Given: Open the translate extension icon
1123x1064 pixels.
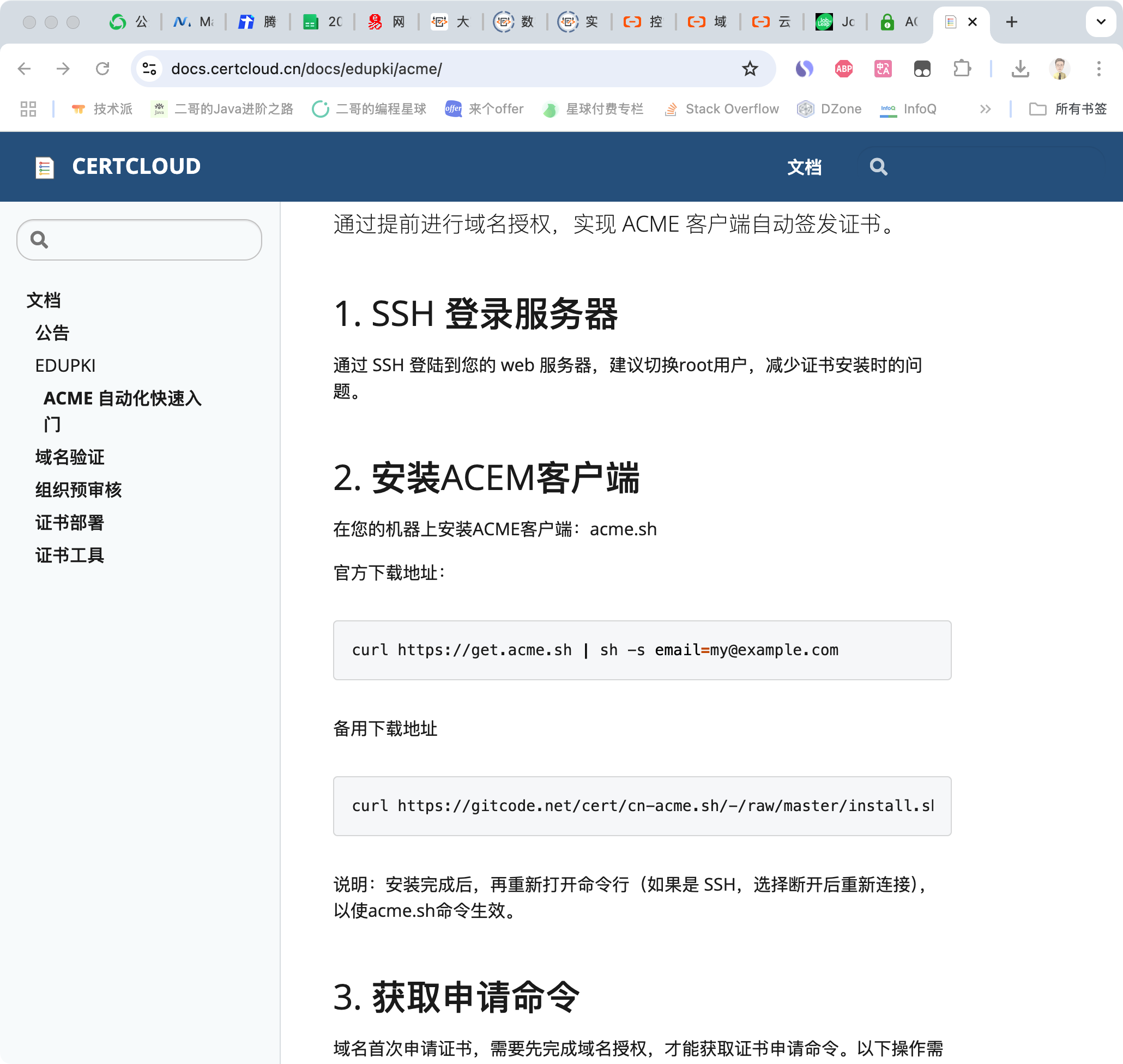Looking at the screenshot, I should 883,69.
